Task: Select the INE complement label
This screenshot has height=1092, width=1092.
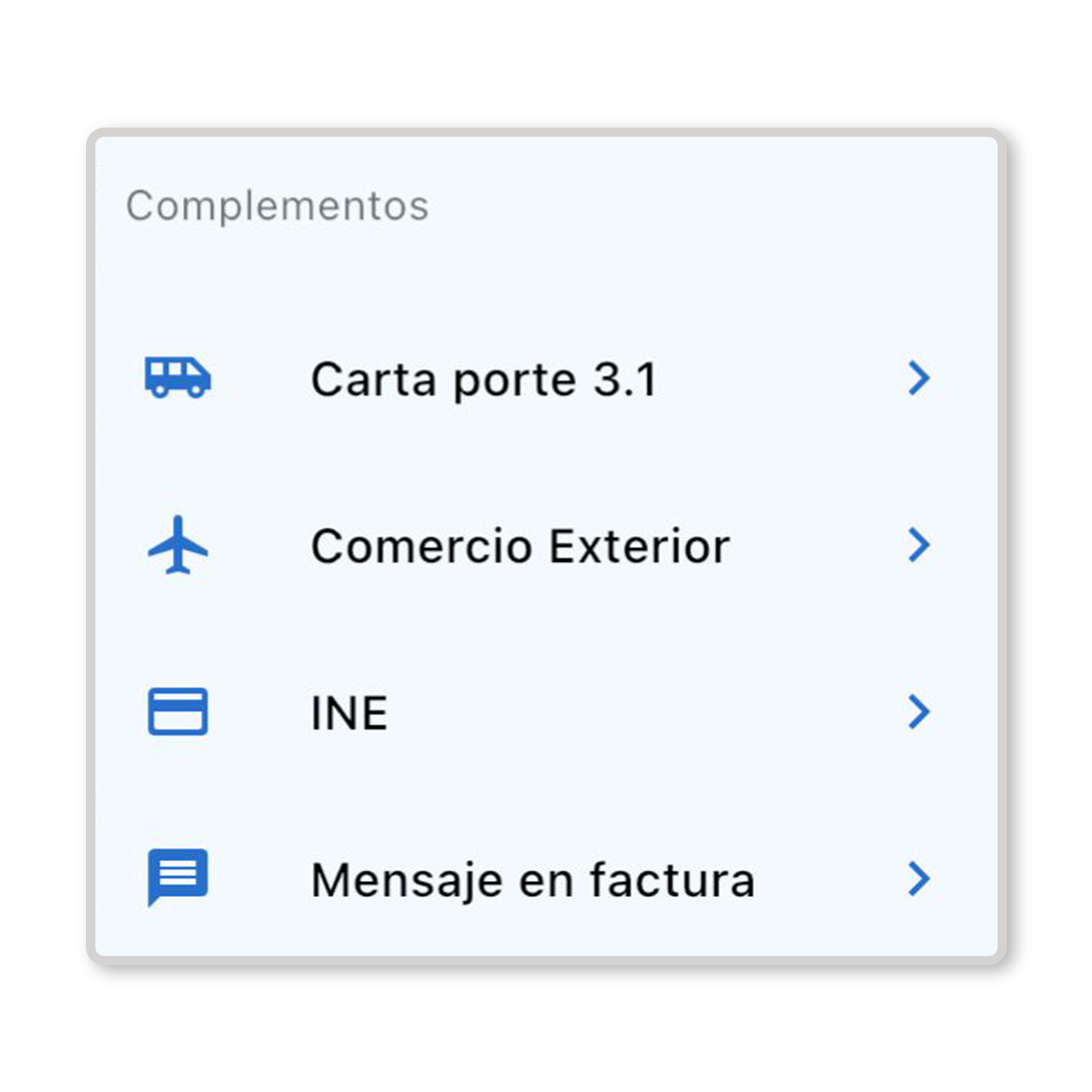Action: [349, 713]
